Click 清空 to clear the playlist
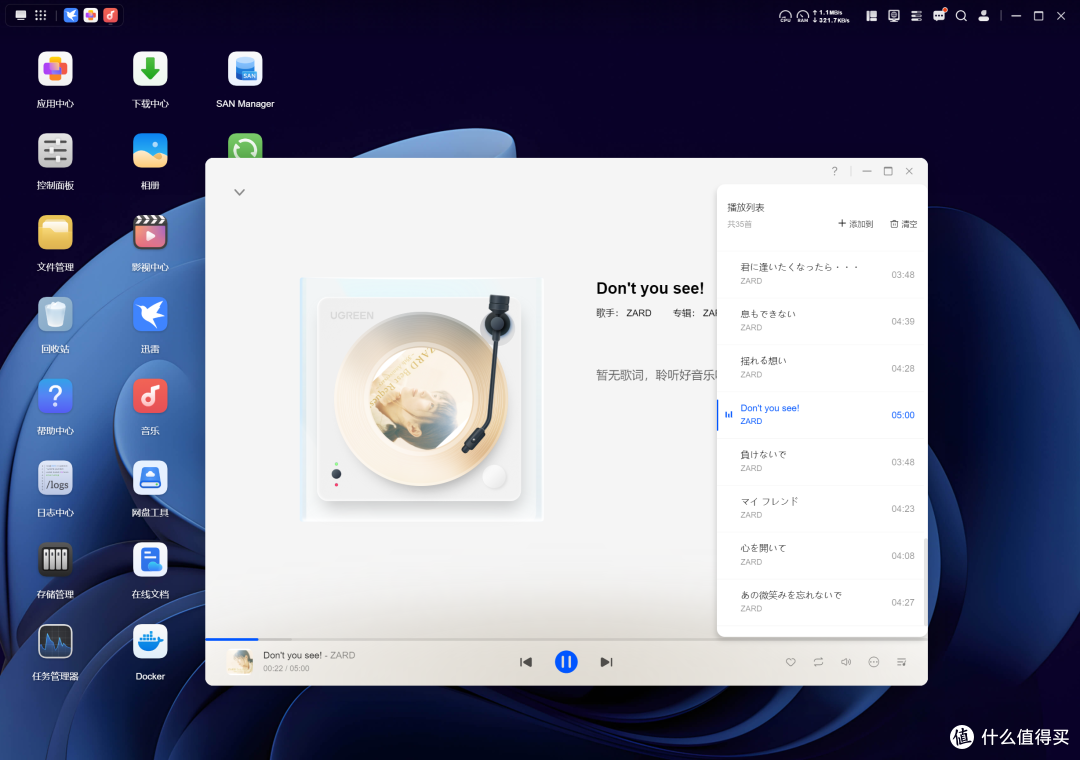1080x760 pixels. [x=904, y=224]
